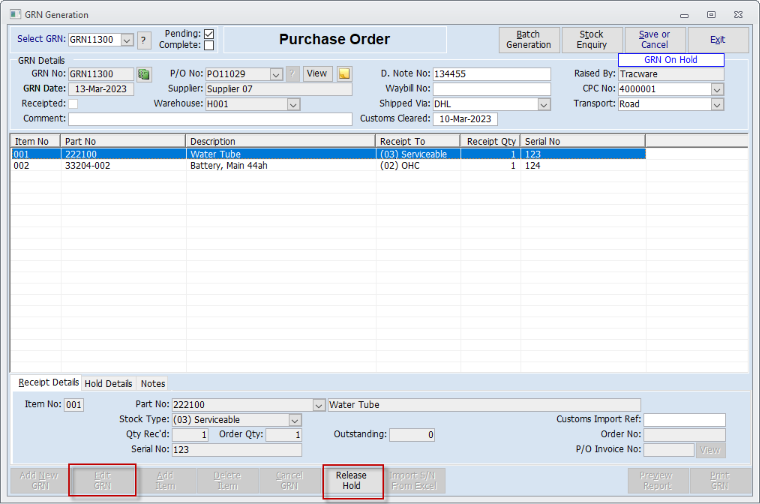The height and width of the screenshot is (504, 760).
Task: Click the Customs Cleared date field
Action: (465, 119)
